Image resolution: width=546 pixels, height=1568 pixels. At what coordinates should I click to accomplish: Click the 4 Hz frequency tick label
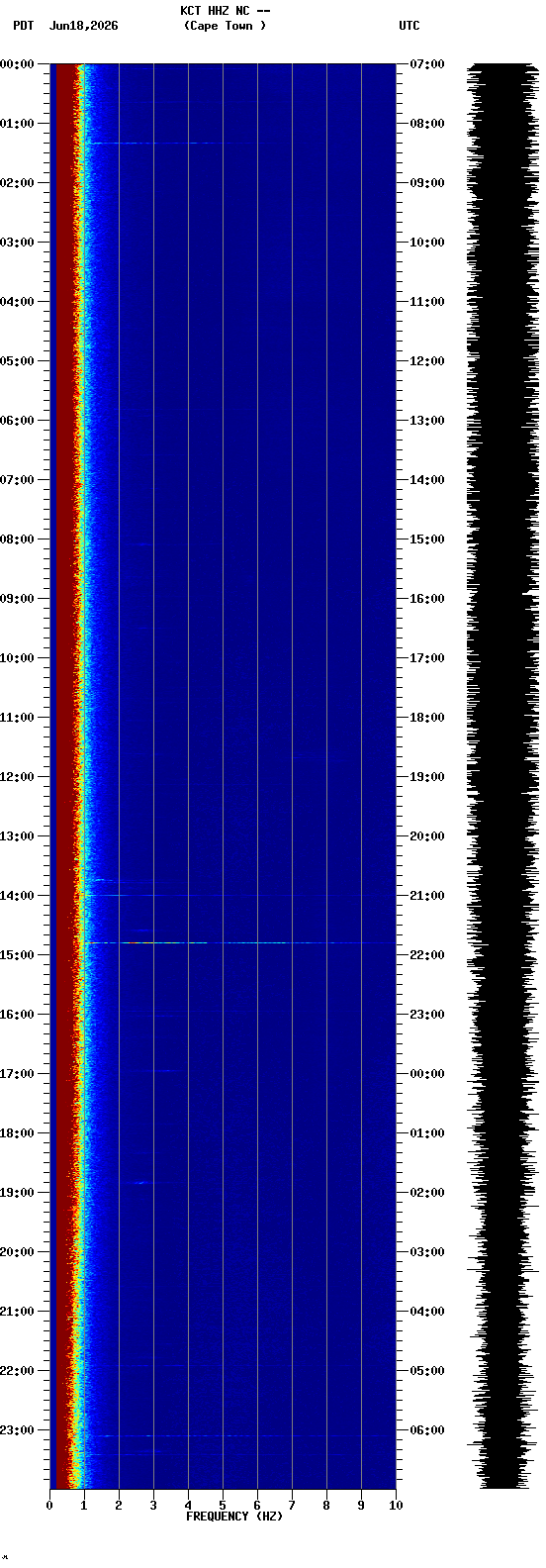coord(188,1506)
